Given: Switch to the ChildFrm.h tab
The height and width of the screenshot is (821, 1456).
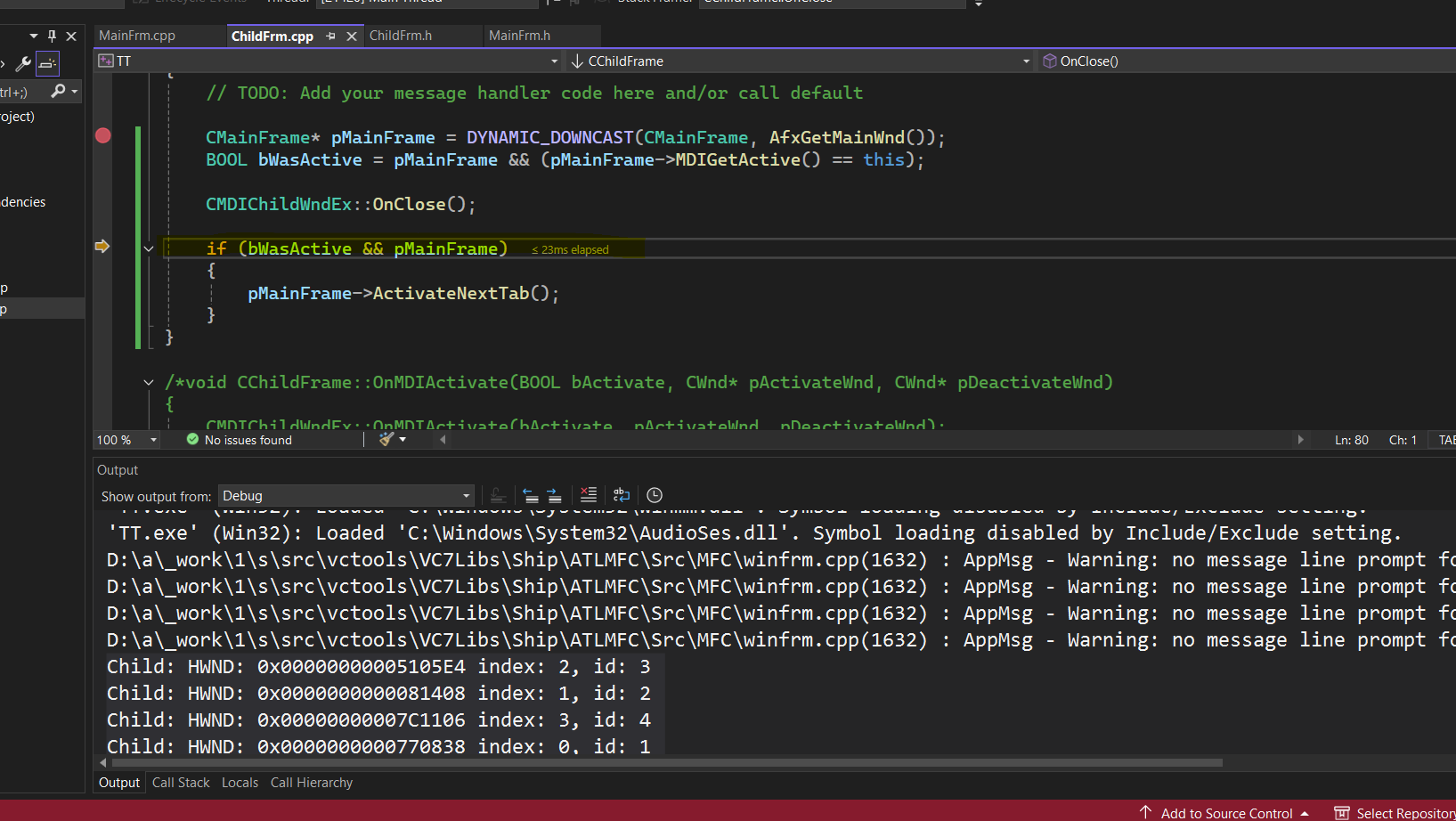Looking at the screenshot, I should coord(401,36).
